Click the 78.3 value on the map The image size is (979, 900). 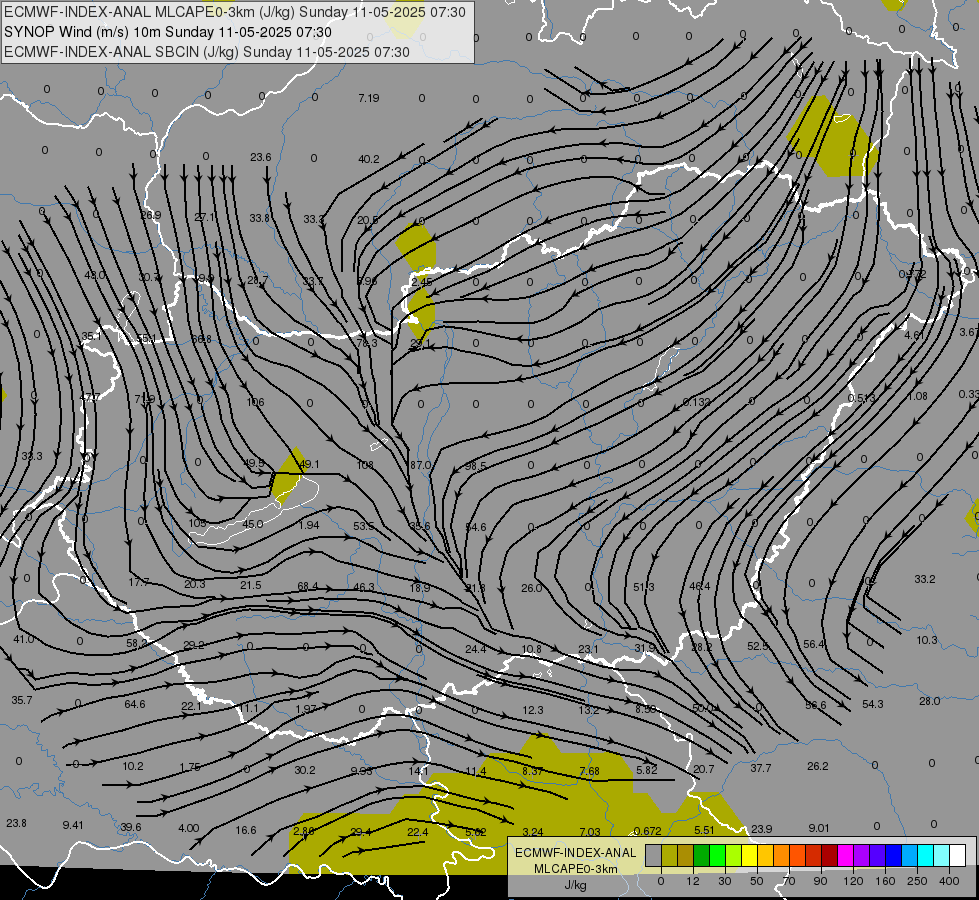pyautogui.click(x=367, y=343)
